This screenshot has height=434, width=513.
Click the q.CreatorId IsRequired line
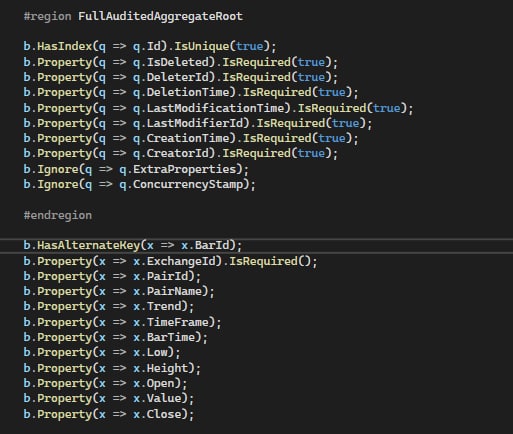181,153
